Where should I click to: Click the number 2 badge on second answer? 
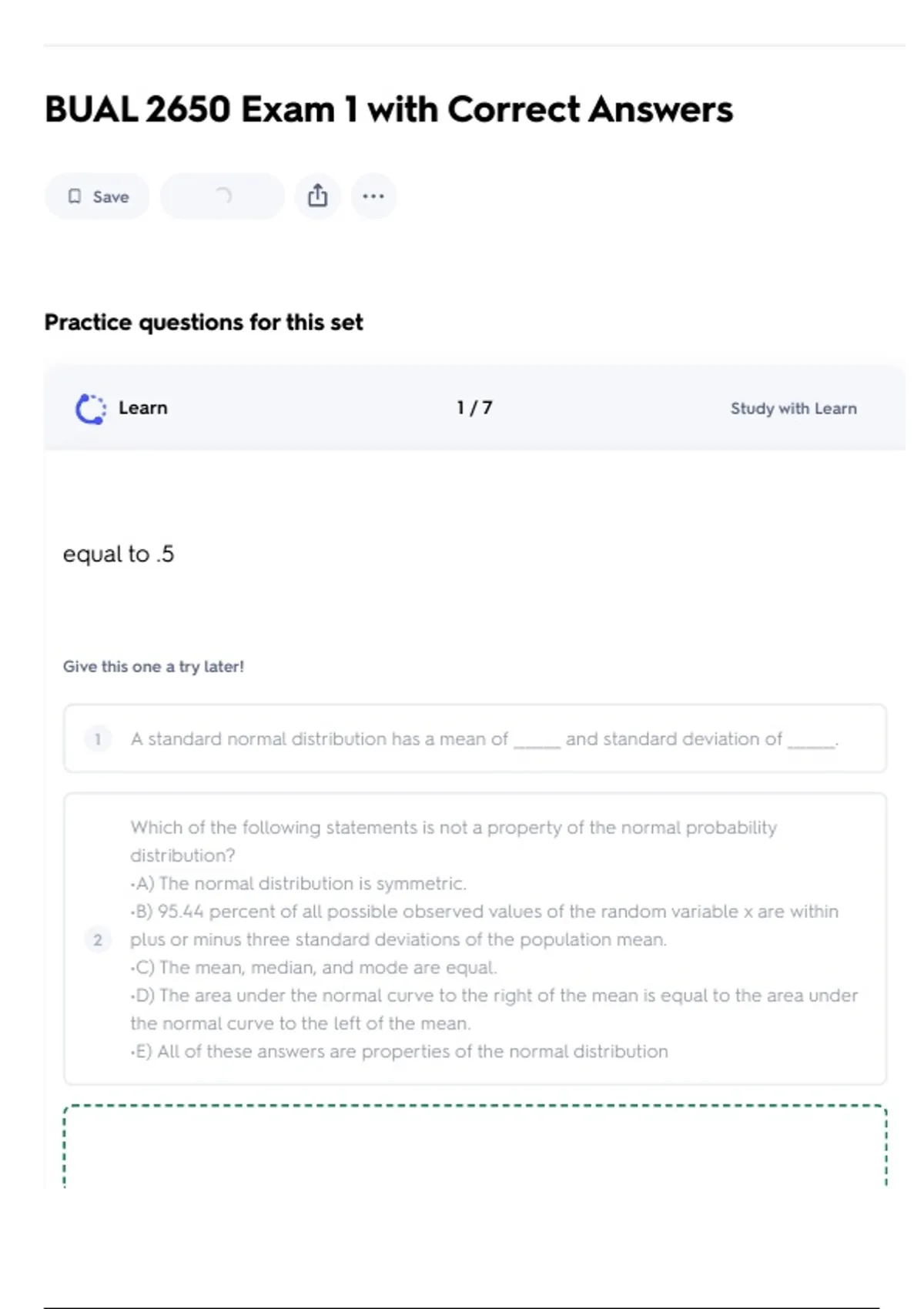98,939
